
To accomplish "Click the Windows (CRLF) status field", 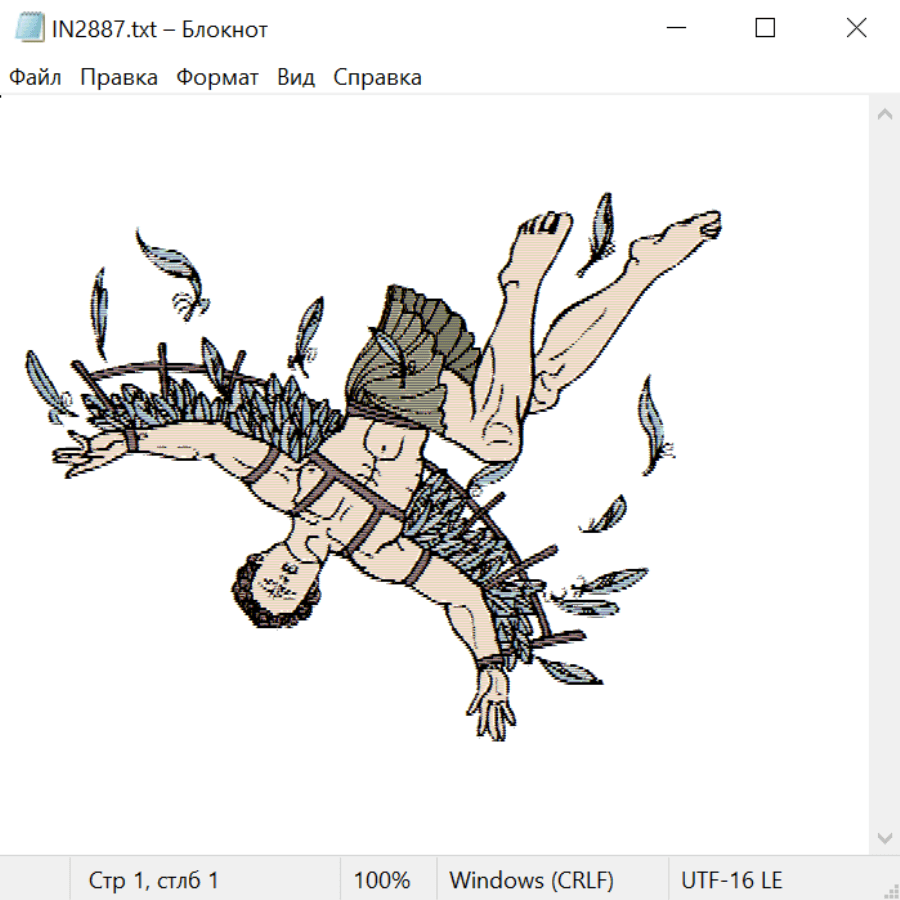I will (531, 880).
